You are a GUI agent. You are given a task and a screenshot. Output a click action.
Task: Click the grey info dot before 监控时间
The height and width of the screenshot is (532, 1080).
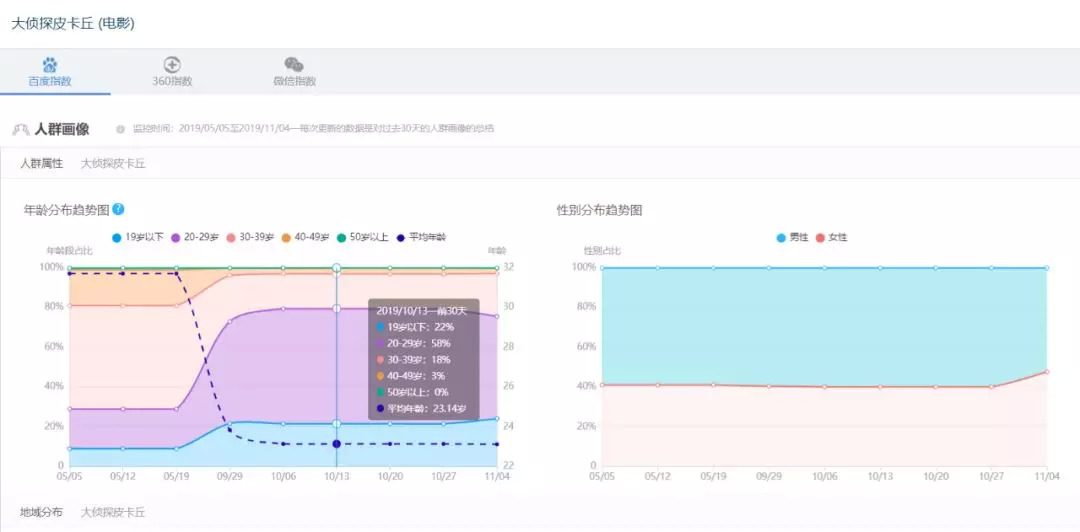tap(120, 129)
